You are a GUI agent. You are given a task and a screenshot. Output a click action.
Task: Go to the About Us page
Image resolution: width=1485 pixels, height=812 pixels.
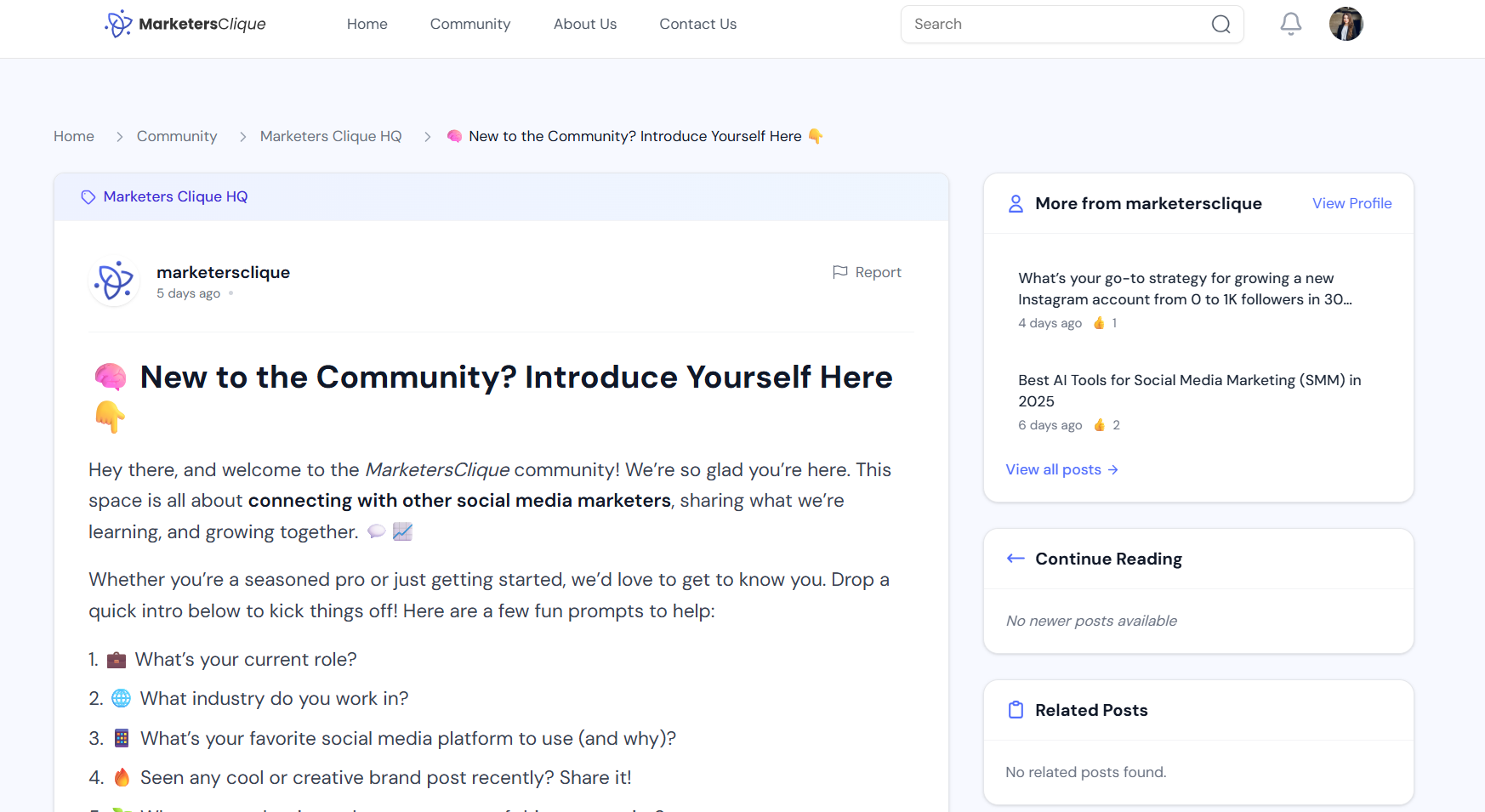[584, 24]
